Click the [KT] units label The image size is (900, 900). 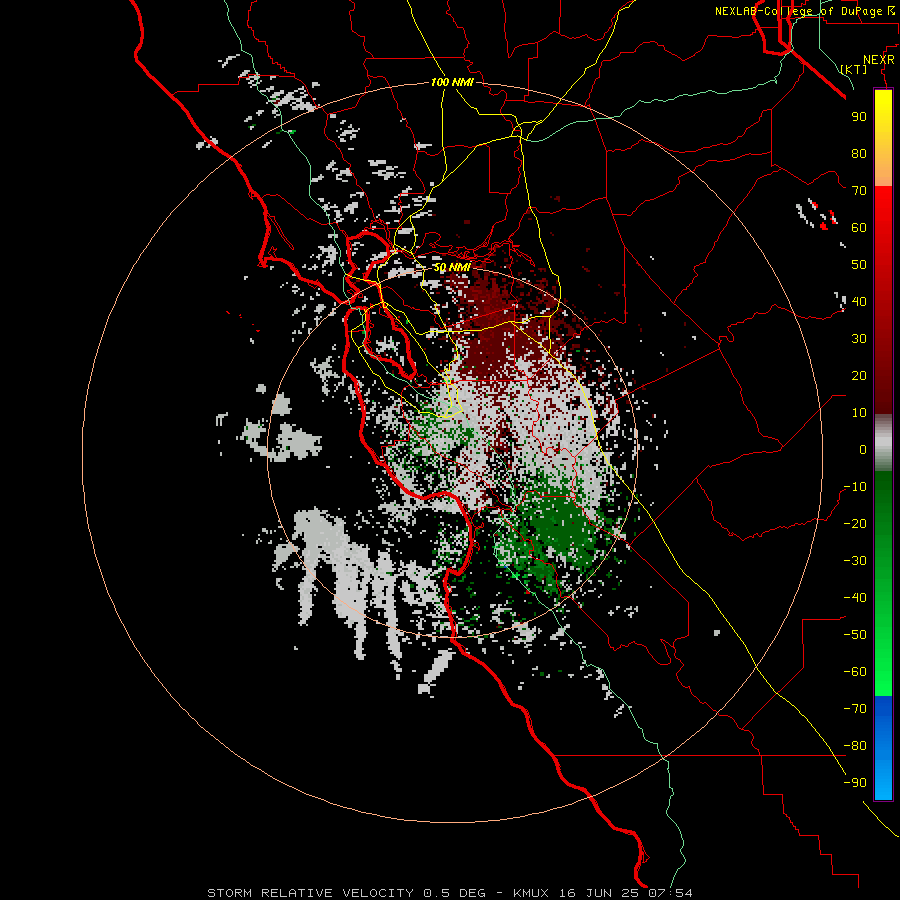tap(854, 69)
